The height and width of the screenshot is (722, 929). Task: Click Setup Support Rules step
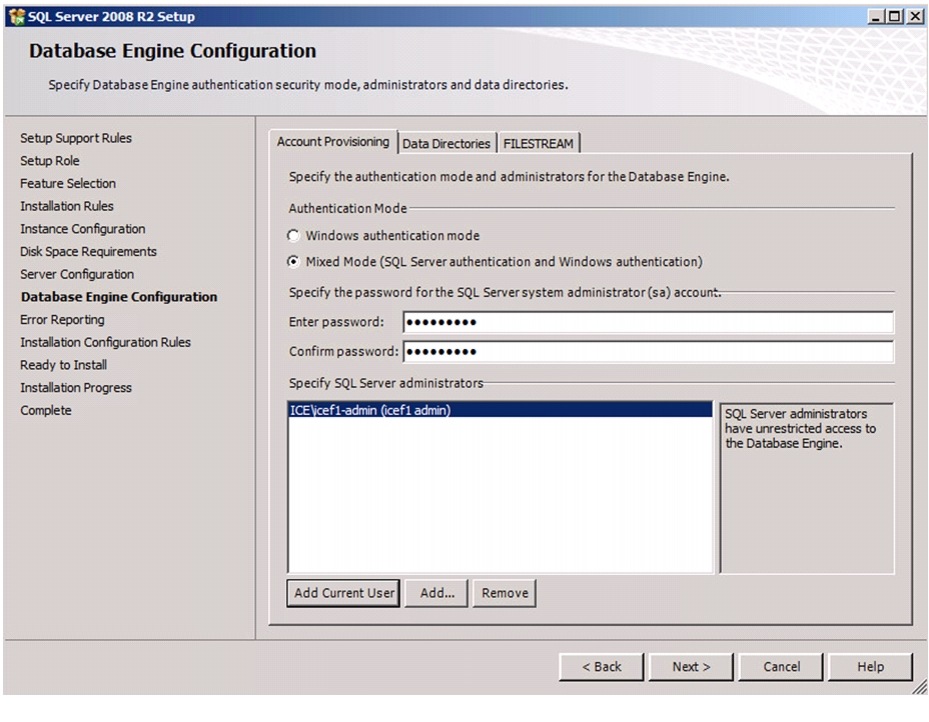click(76, 138)
